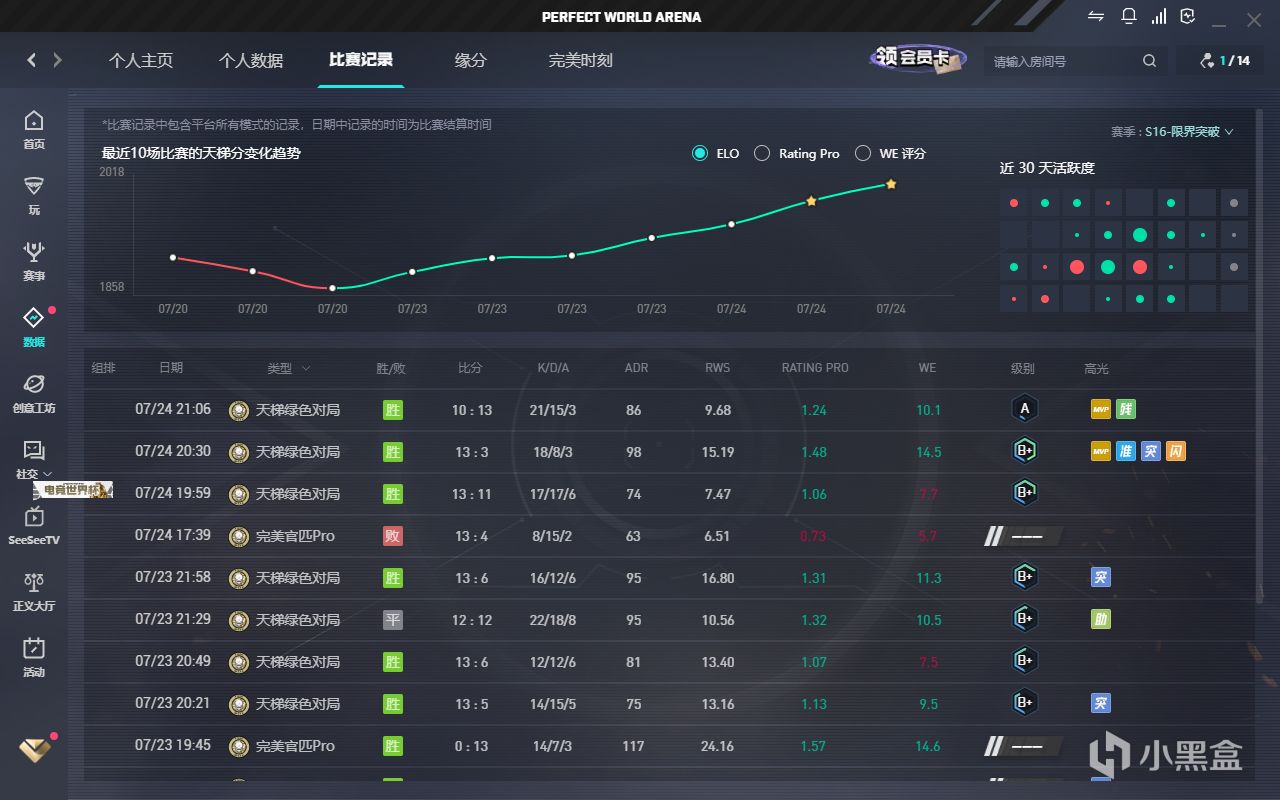The image size is (1280, 800).
Task: Open the 07/23 19:45 完美官匹Pro match
Action: coord(670,745)
